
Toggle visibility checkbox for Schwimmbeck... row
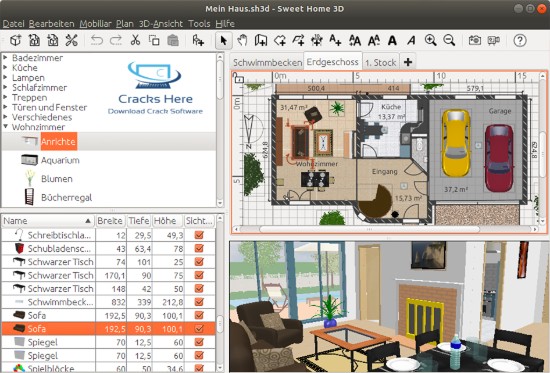199,301
